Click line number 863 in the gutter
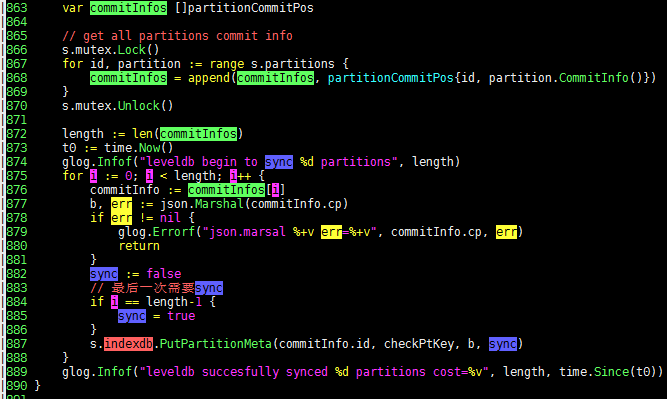The height and width of the screenshot is (399, 667). [x=17, y=8]
